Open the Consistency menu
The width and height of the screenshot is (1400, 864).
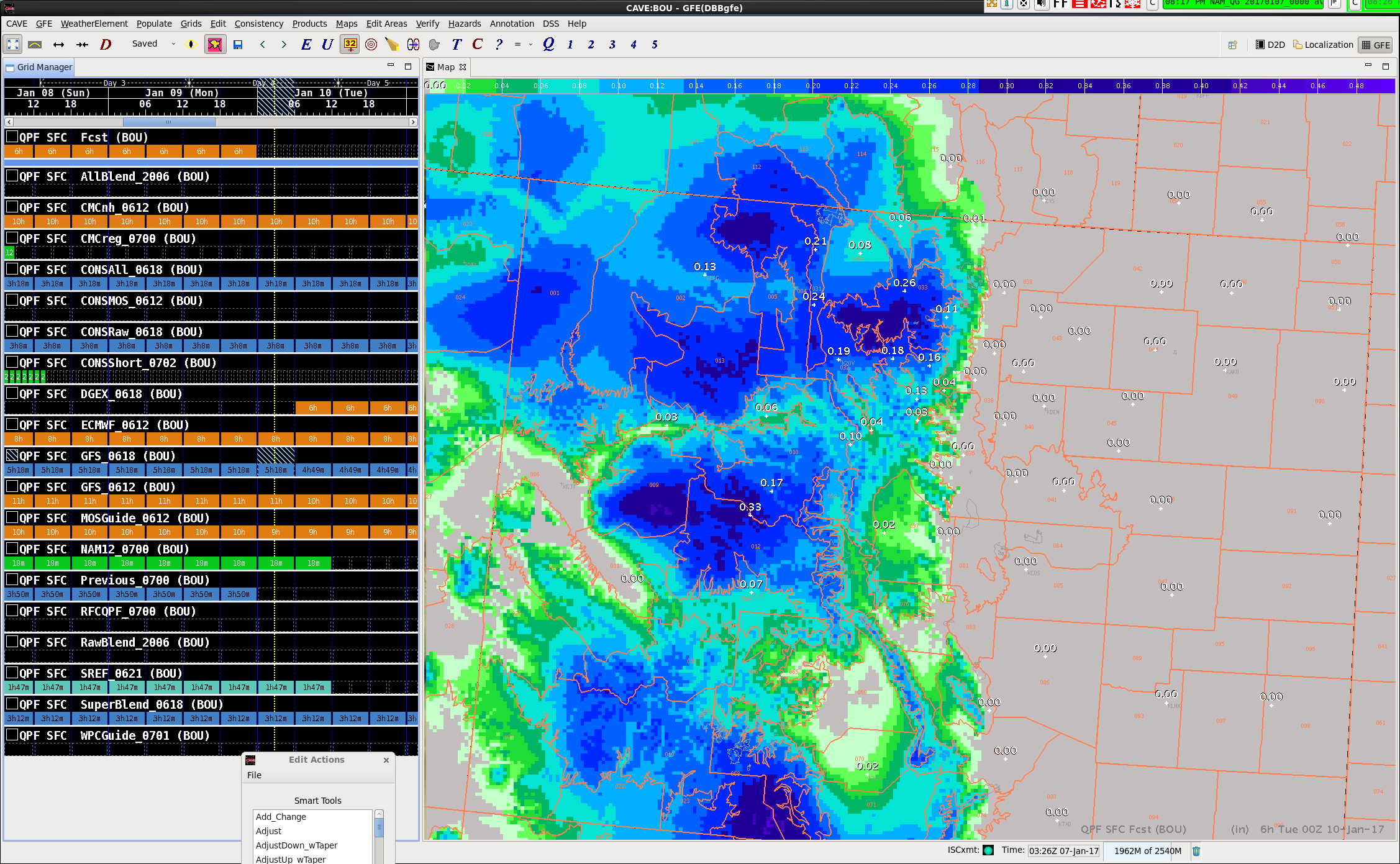pos(259,24)
